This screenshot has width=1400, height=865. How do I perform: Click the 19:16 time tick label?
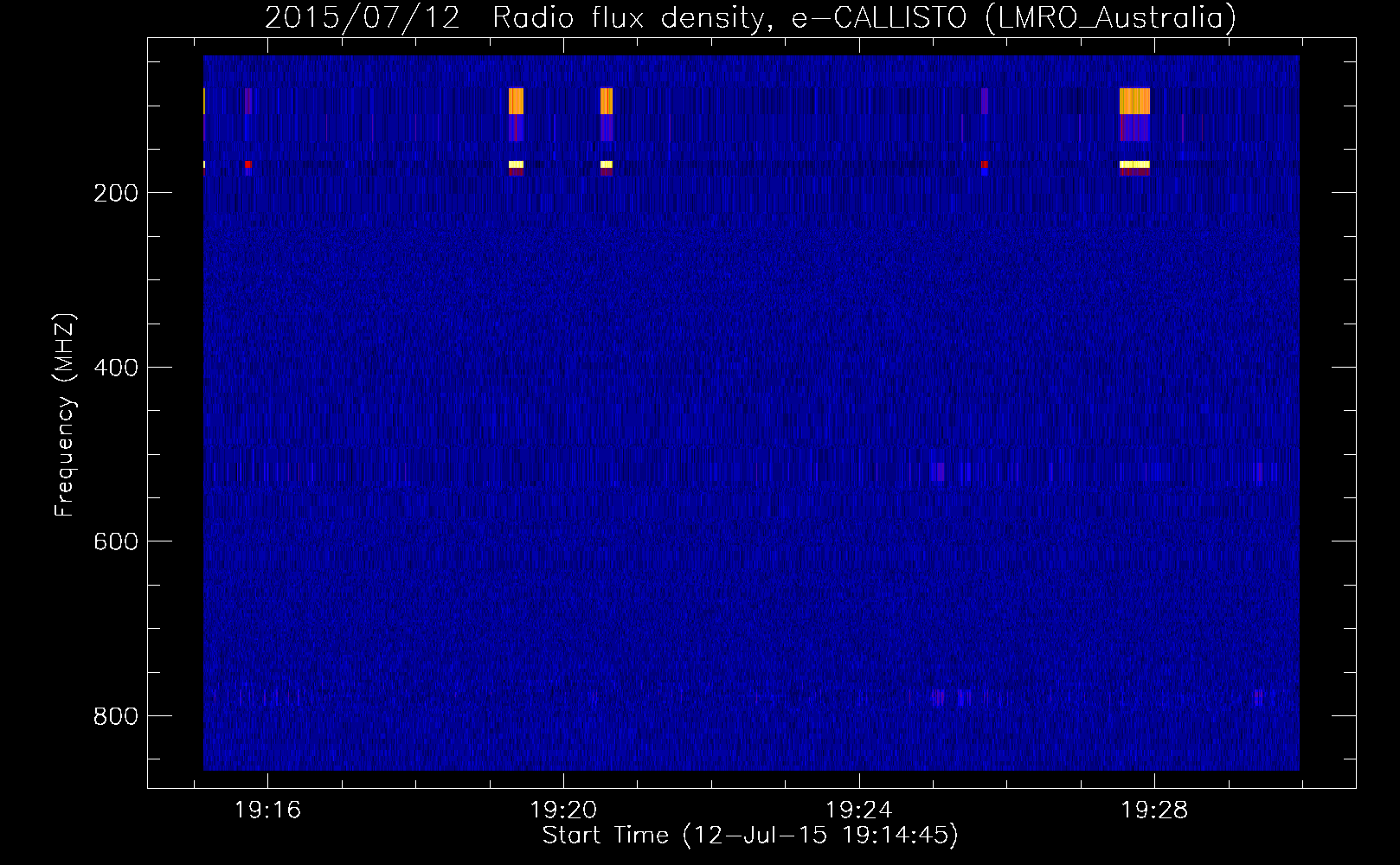[267, 810]
